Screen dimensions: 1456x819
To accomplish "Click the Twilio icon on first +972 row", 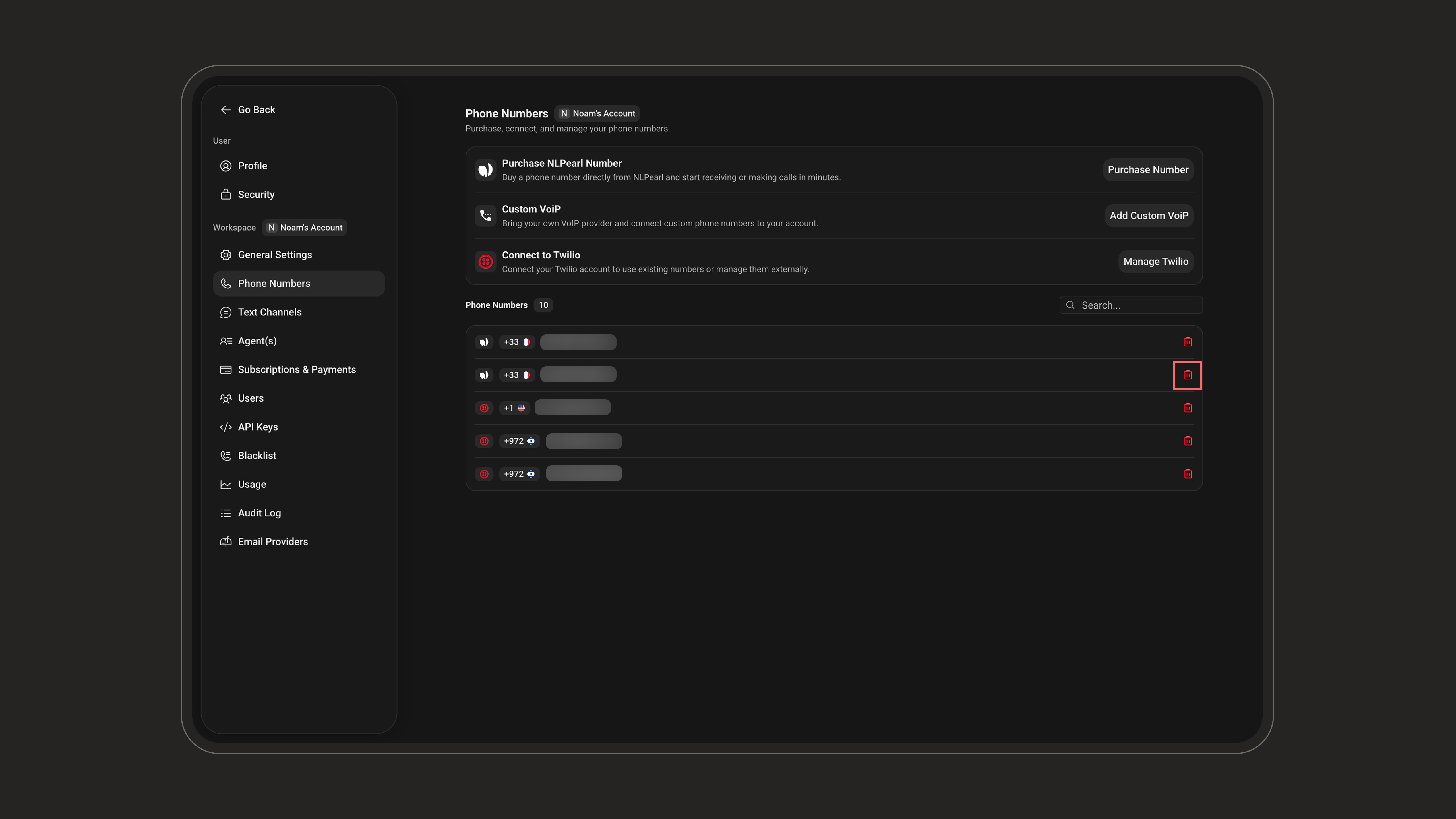I will pos(484,441).
